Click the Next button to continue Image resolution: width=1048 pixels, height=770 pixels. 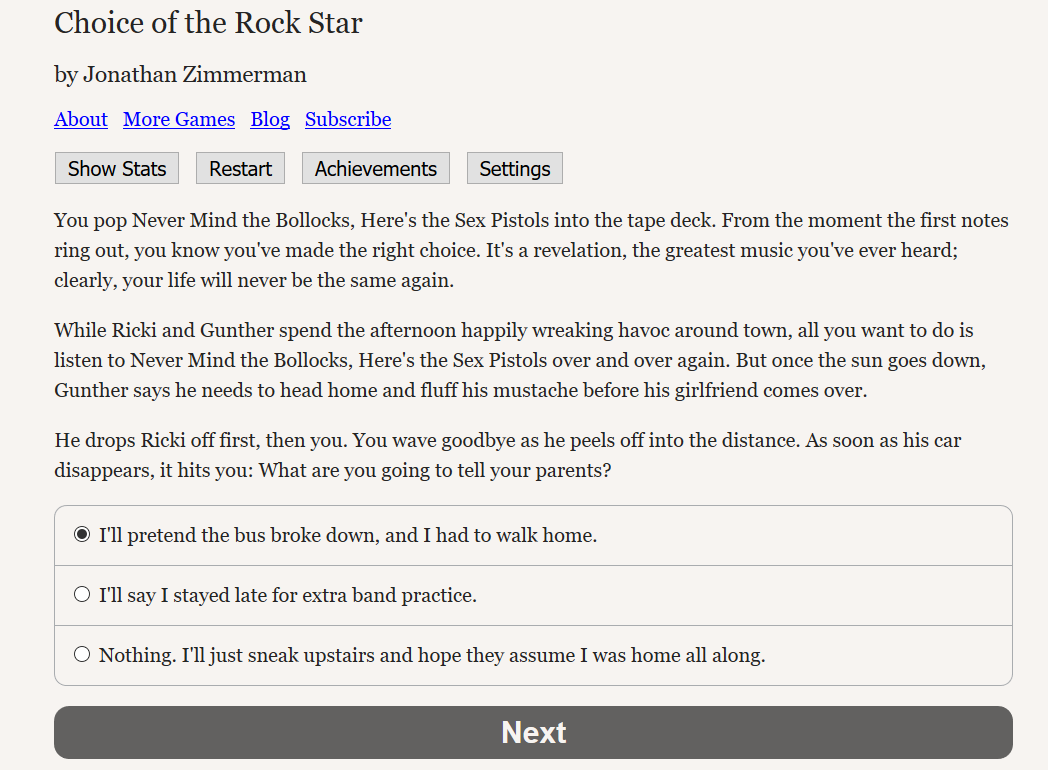click(533, 733)
